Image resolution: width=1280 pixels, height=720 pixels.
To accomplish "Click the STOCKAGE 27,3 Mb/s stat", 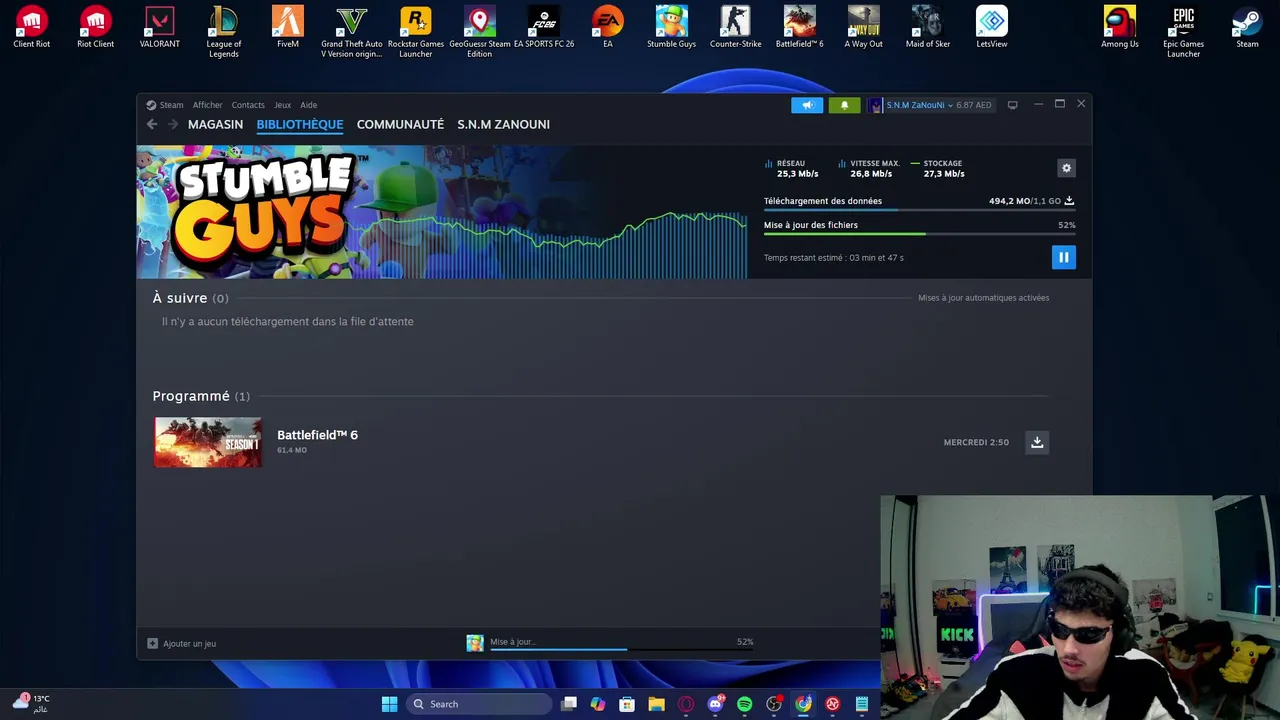I will pos(938,168).
